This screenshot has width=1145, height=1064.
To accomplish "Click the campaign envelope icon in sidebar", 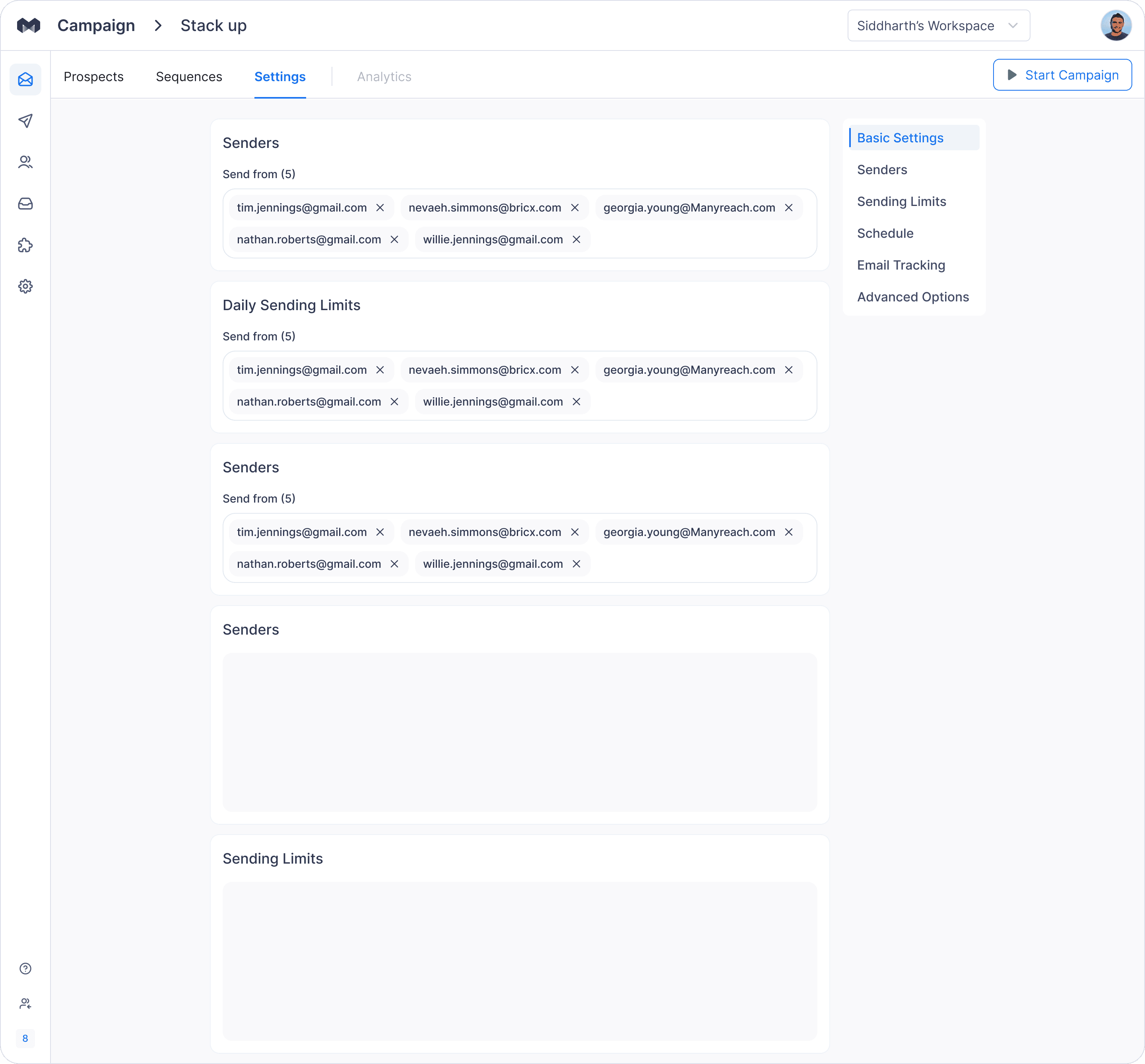I will [x=25, y=80].
